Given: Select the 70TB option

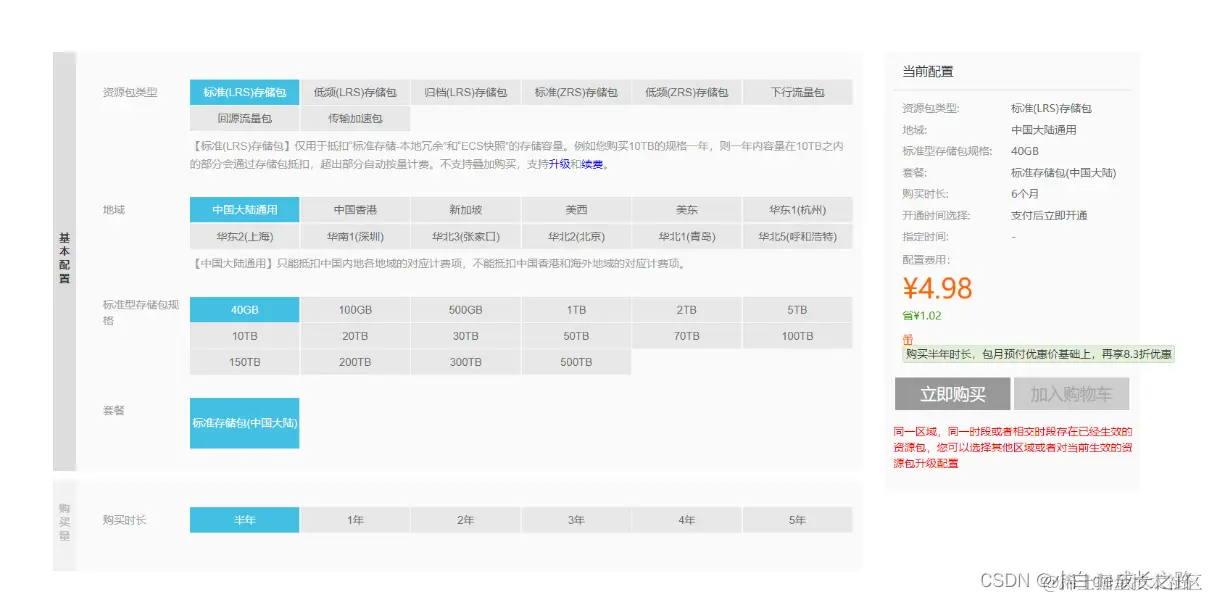Looking at the screenshot, I should [x=687, y=336].
